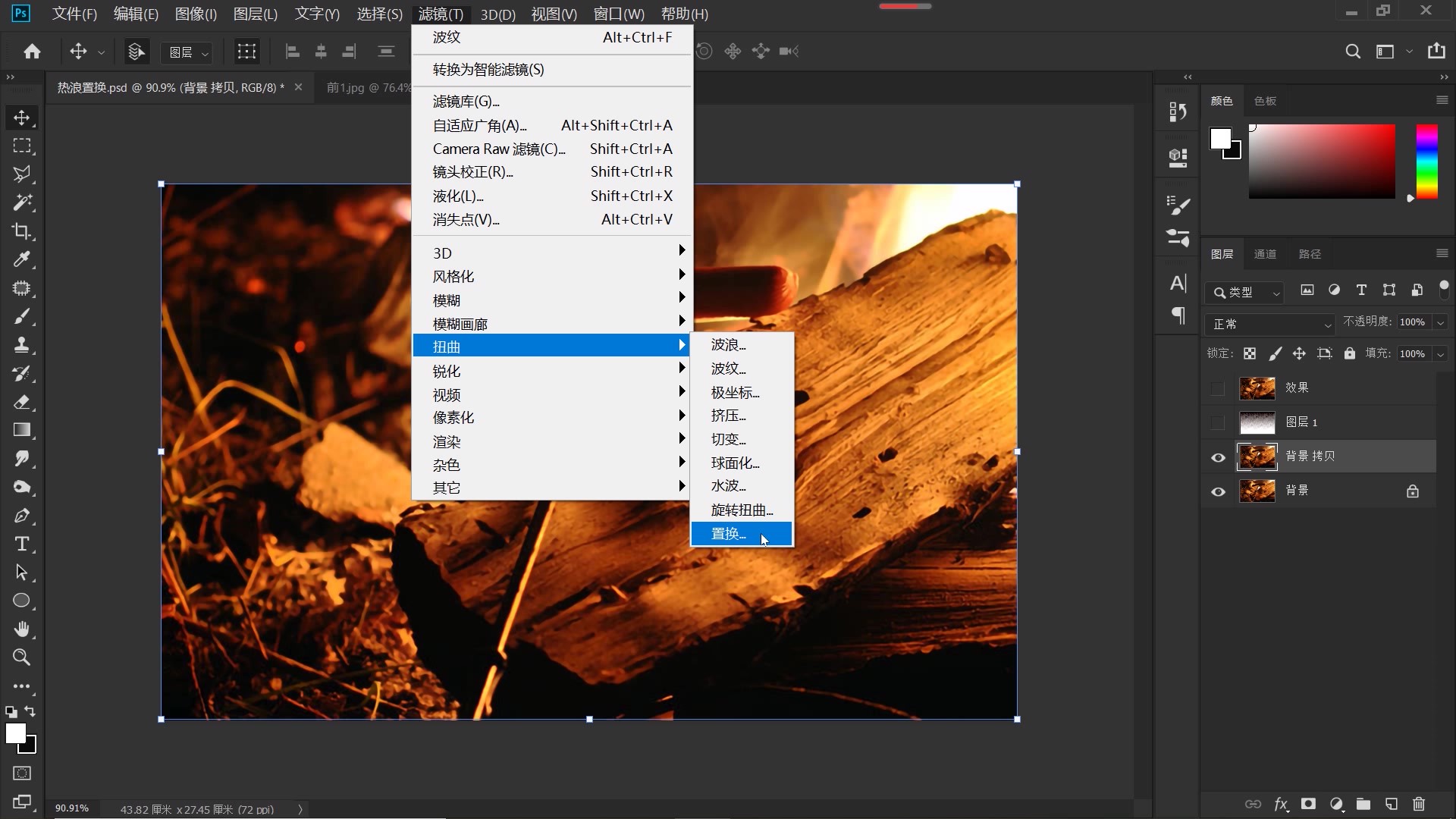
Task: Open the blend mode 正常 dropdown
Action: click(x=1269, y=325)
